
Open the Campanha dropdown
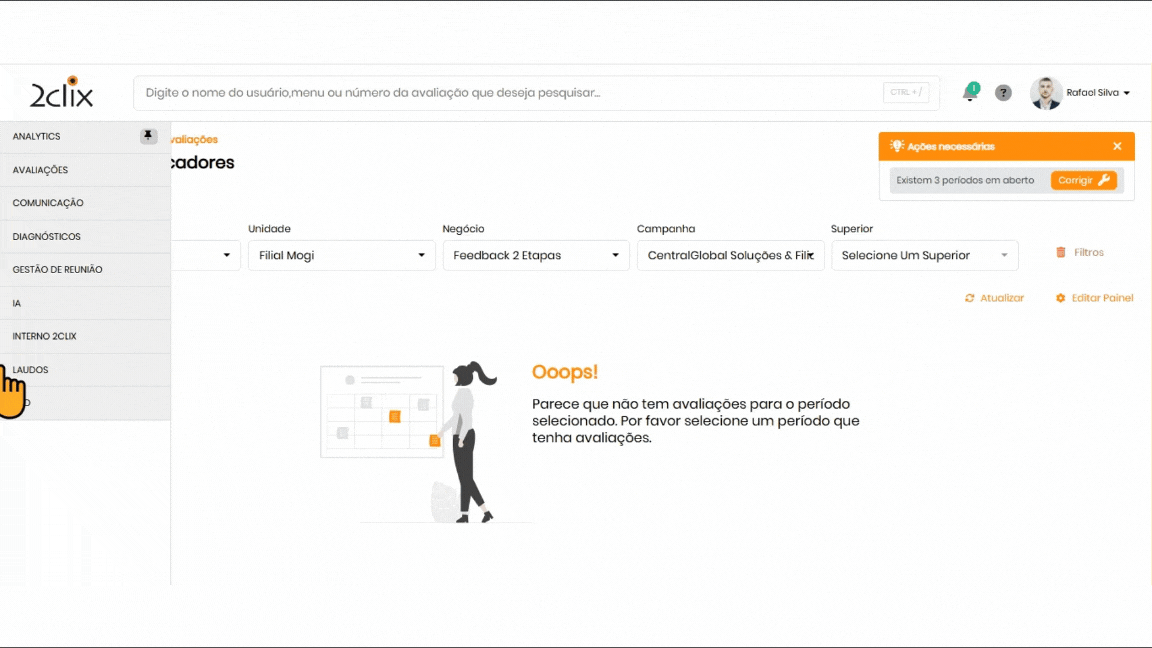(730, 255)
